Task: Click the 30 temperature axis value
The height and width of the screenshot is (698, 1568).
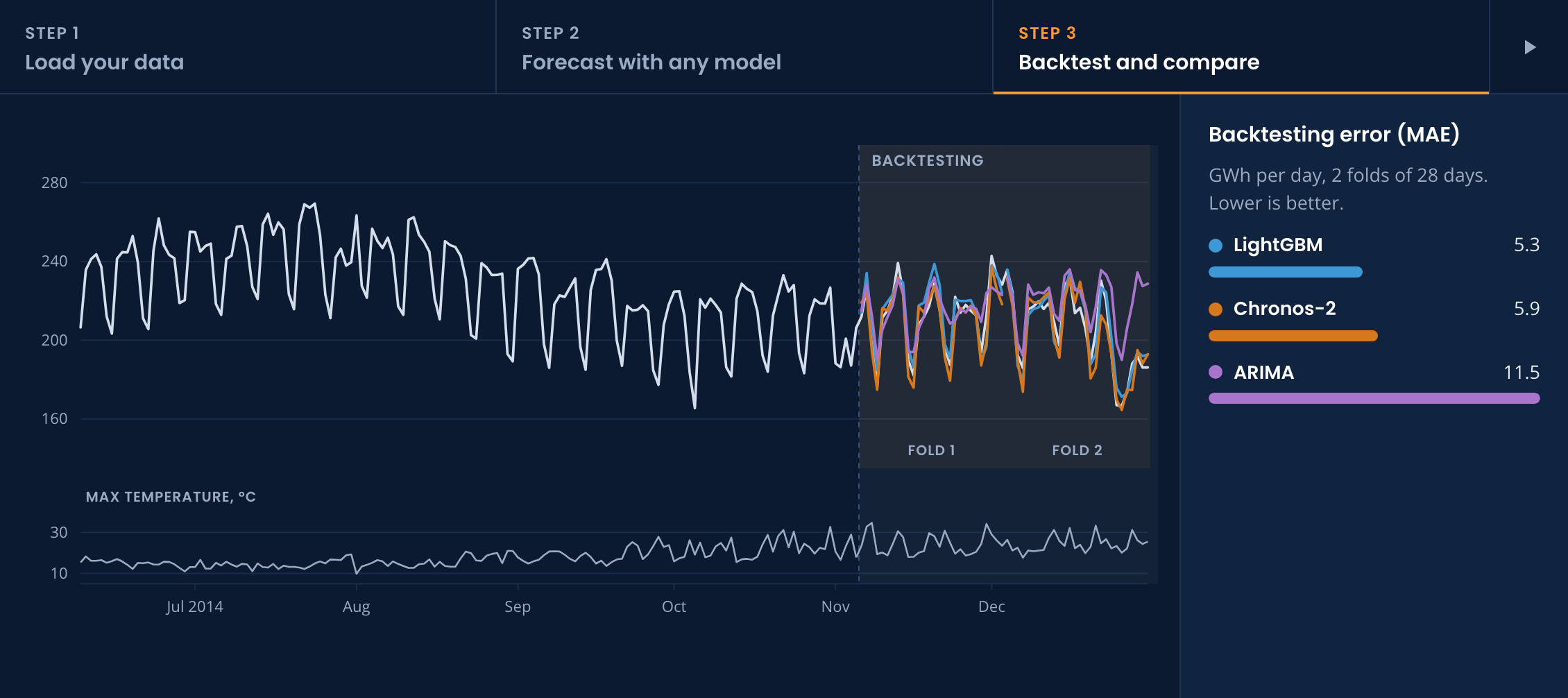Action: point(59,533)
